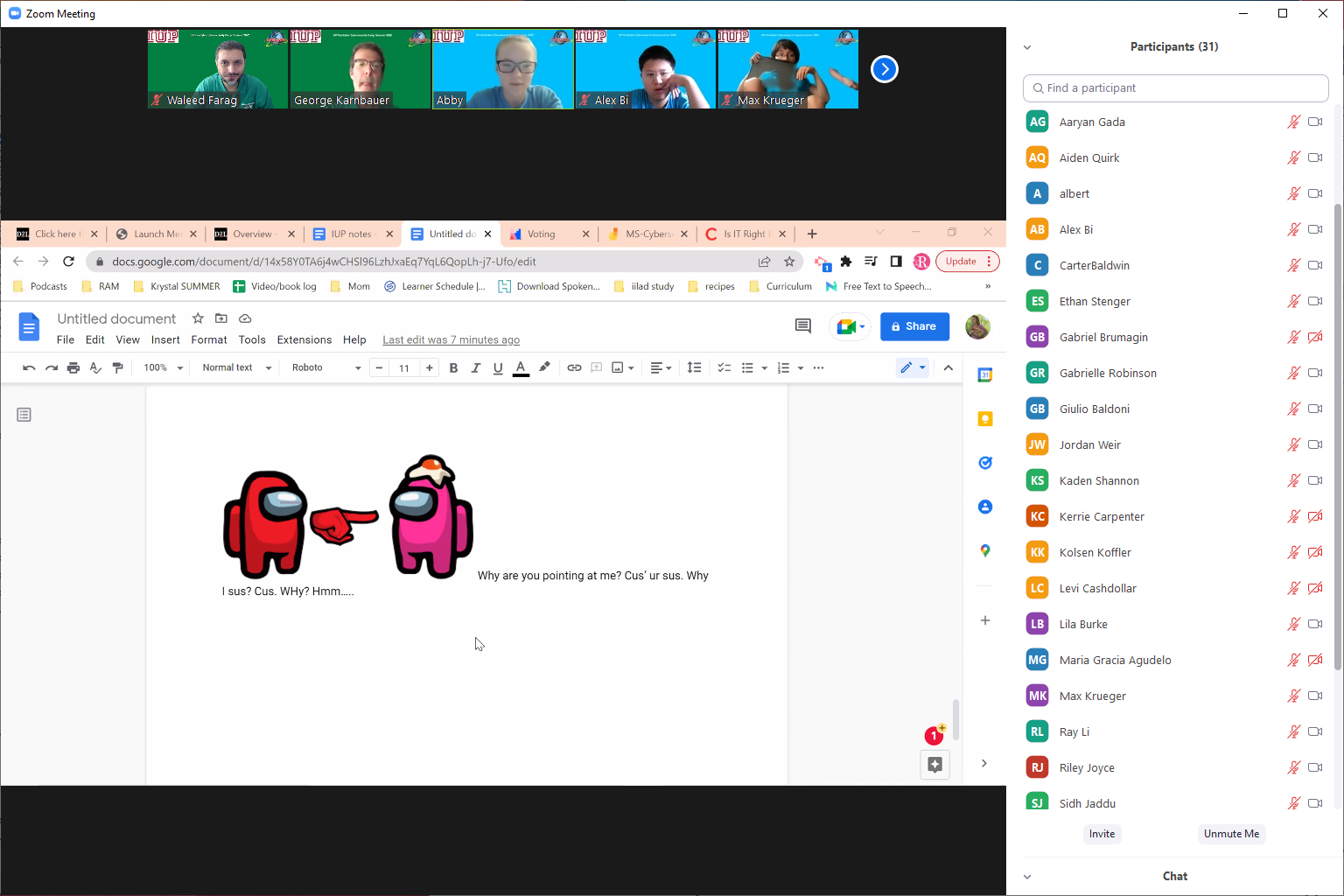Screen dimensions: 1344x896
Task: Show next video thumbnails with arrow
Action: [x=885, y=69]
